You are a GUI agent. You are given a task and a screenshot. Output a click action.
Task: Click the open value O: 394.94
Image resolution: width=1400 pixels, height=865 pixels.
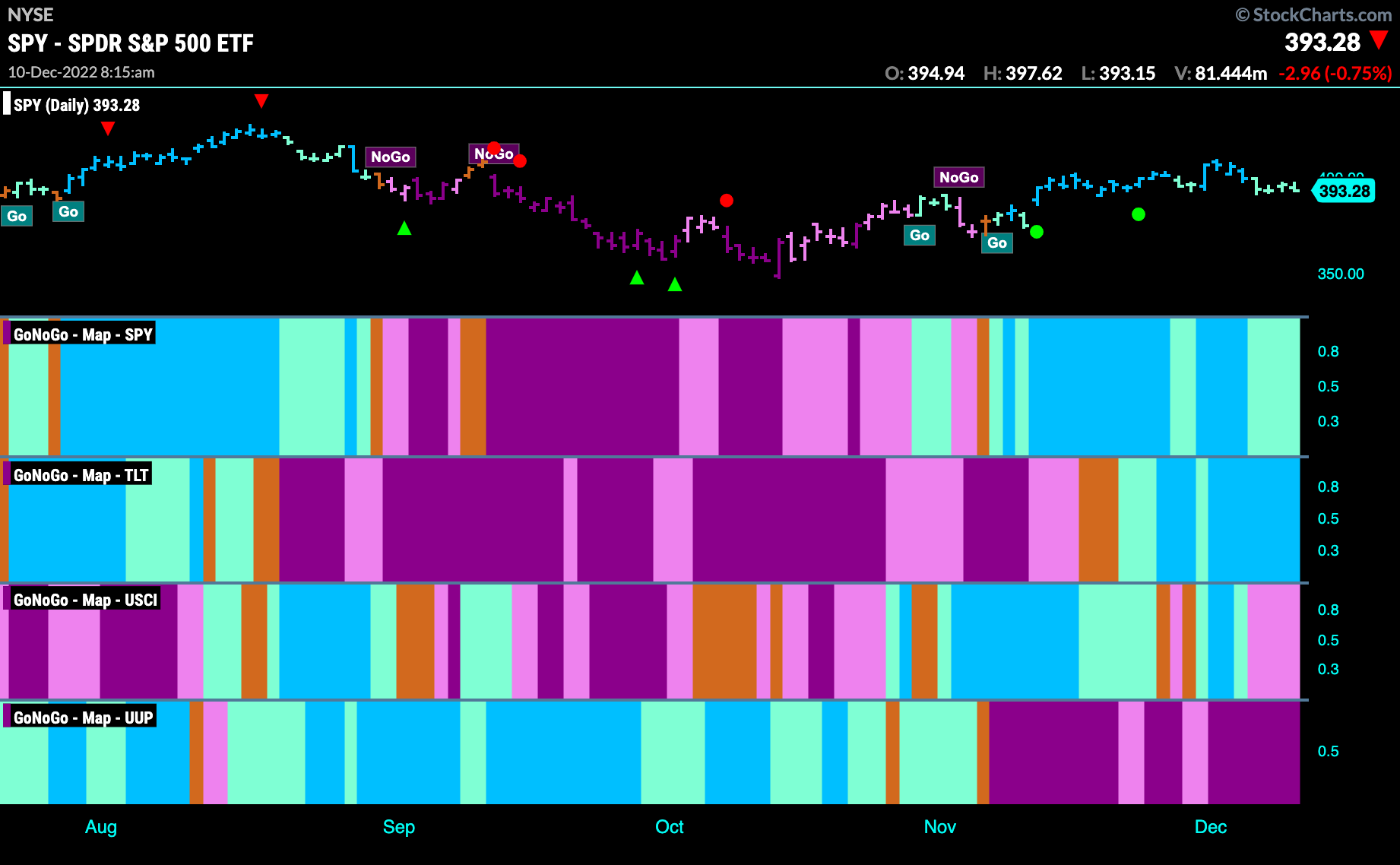click(x=925, y=74)
